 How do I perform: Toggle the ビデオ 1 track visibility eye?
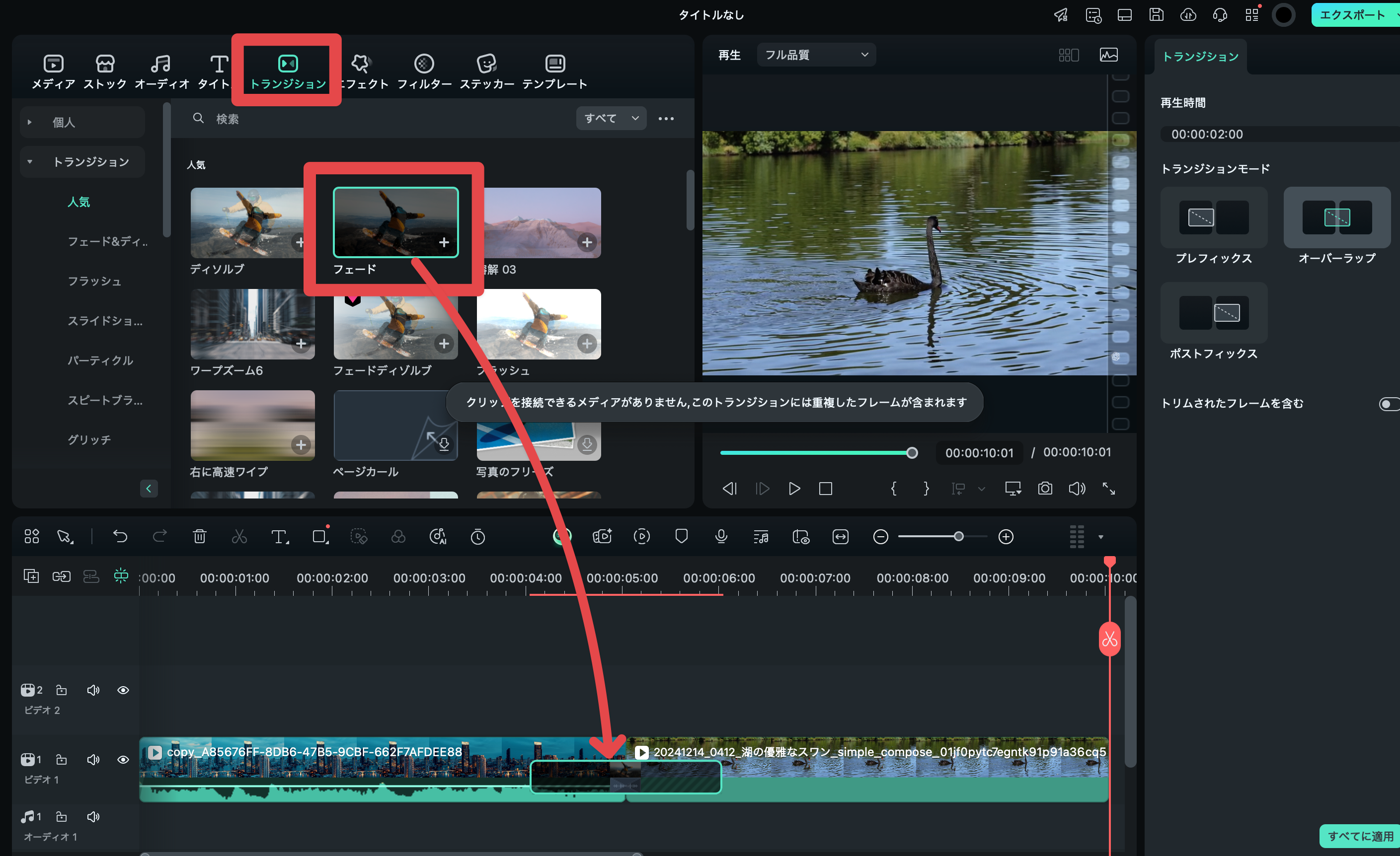point(123,760)
